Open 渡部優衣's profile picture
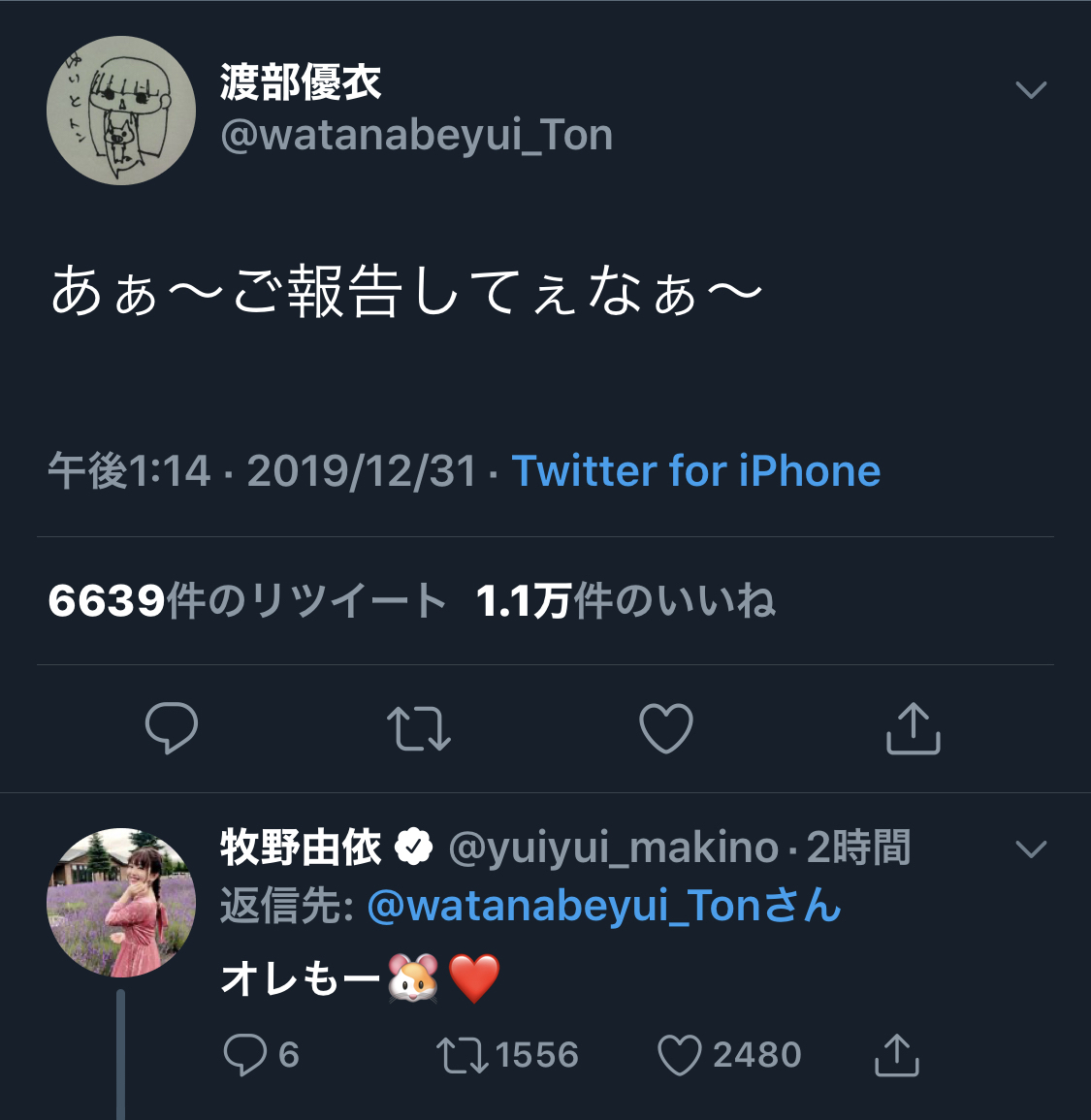This screenshot has width=1091, height=1120. [x=121, y=111]
